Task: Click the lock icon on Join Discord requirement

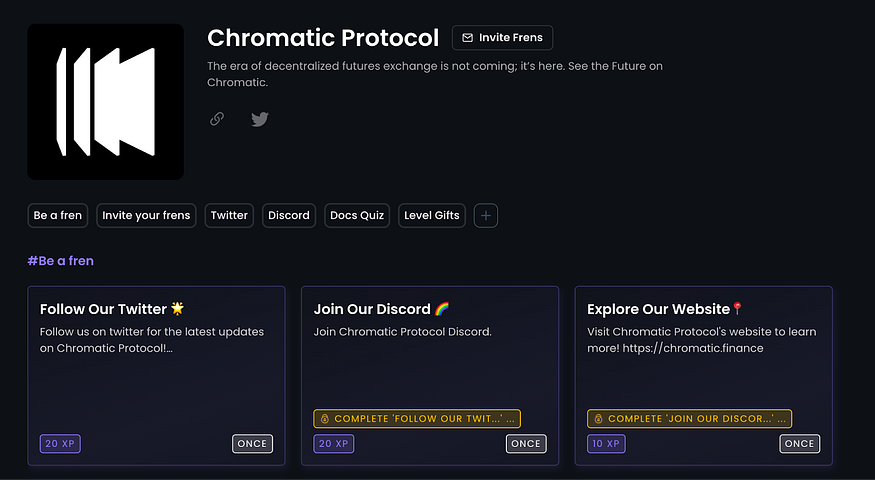Action: tap(325, 419)
